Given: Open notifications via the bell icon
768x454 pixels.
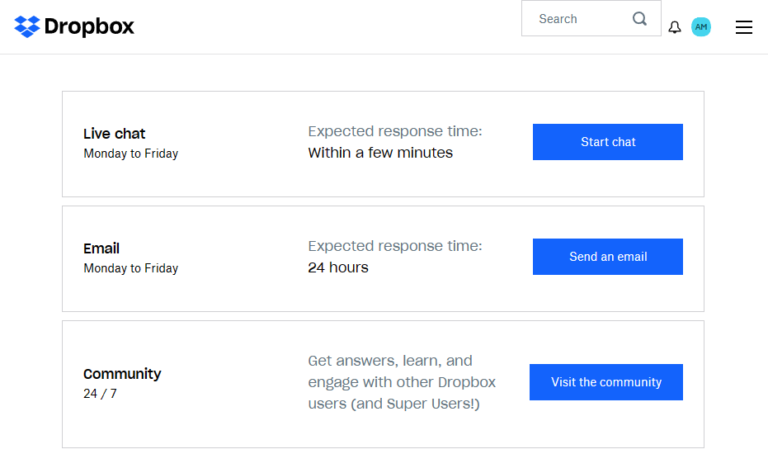Looking at the screenshot, I should tap(675, 27).
